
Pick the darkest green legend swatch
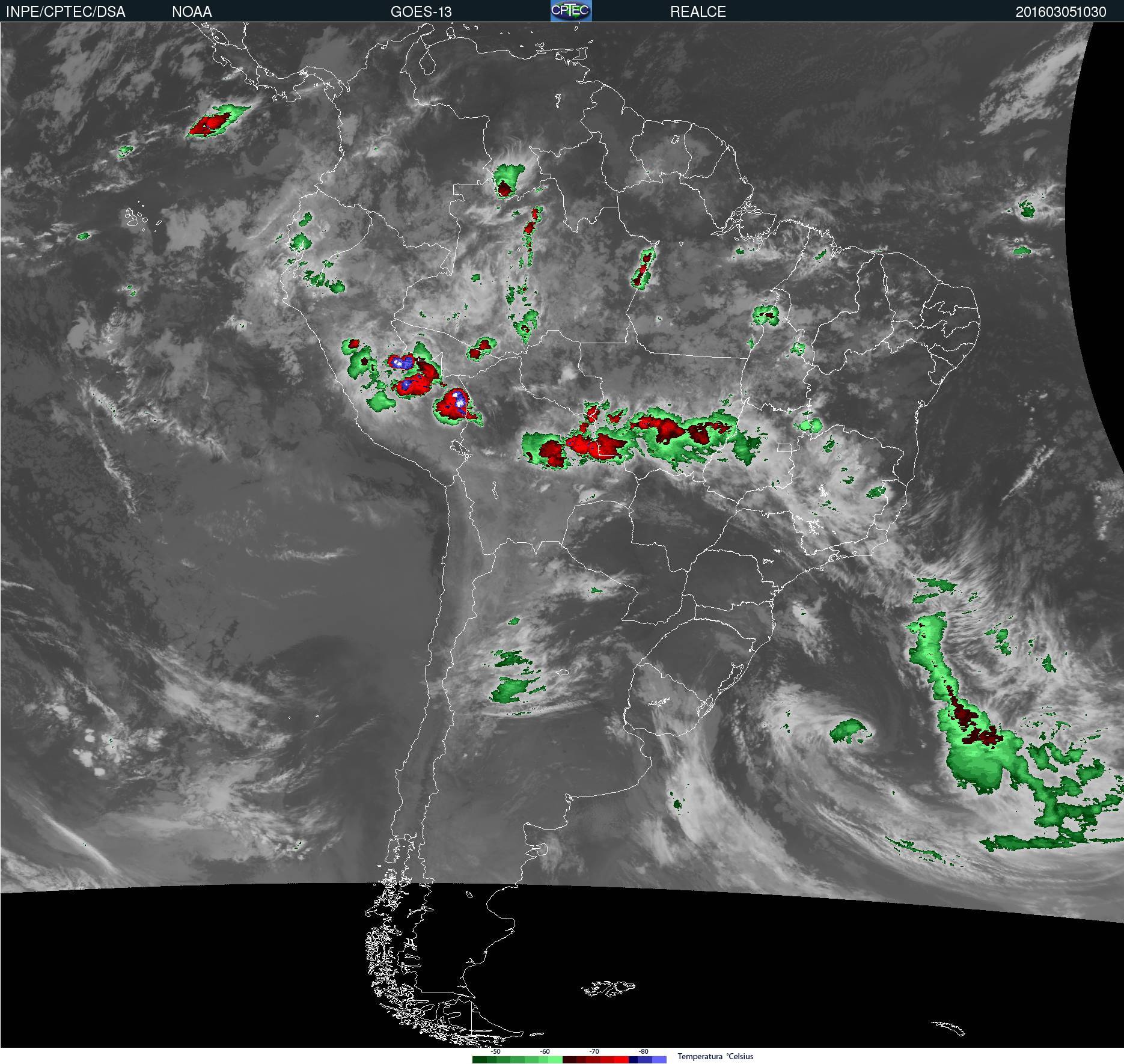[480, 1060]
